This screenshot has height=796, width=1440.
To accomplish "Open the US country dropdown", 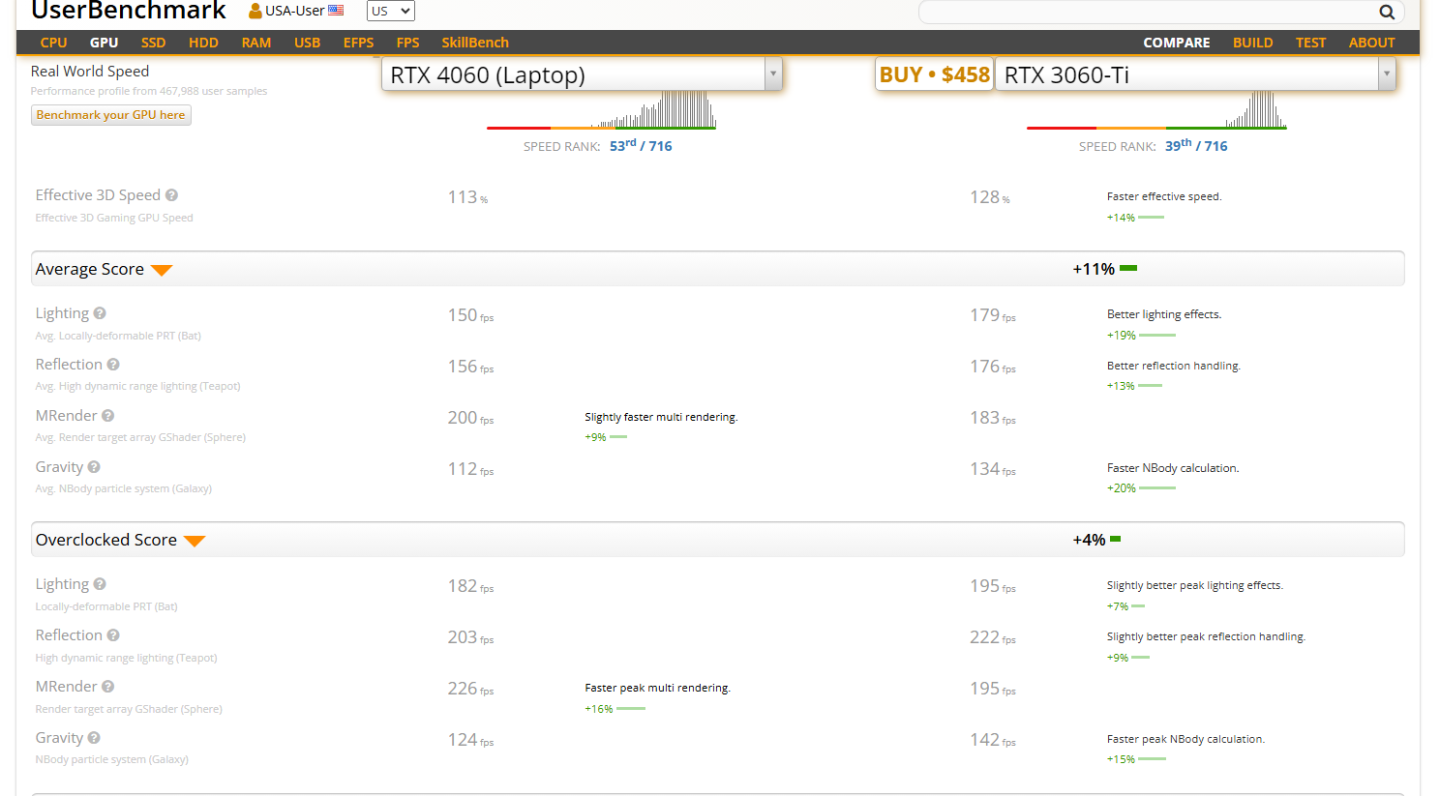I will point(390,11).
